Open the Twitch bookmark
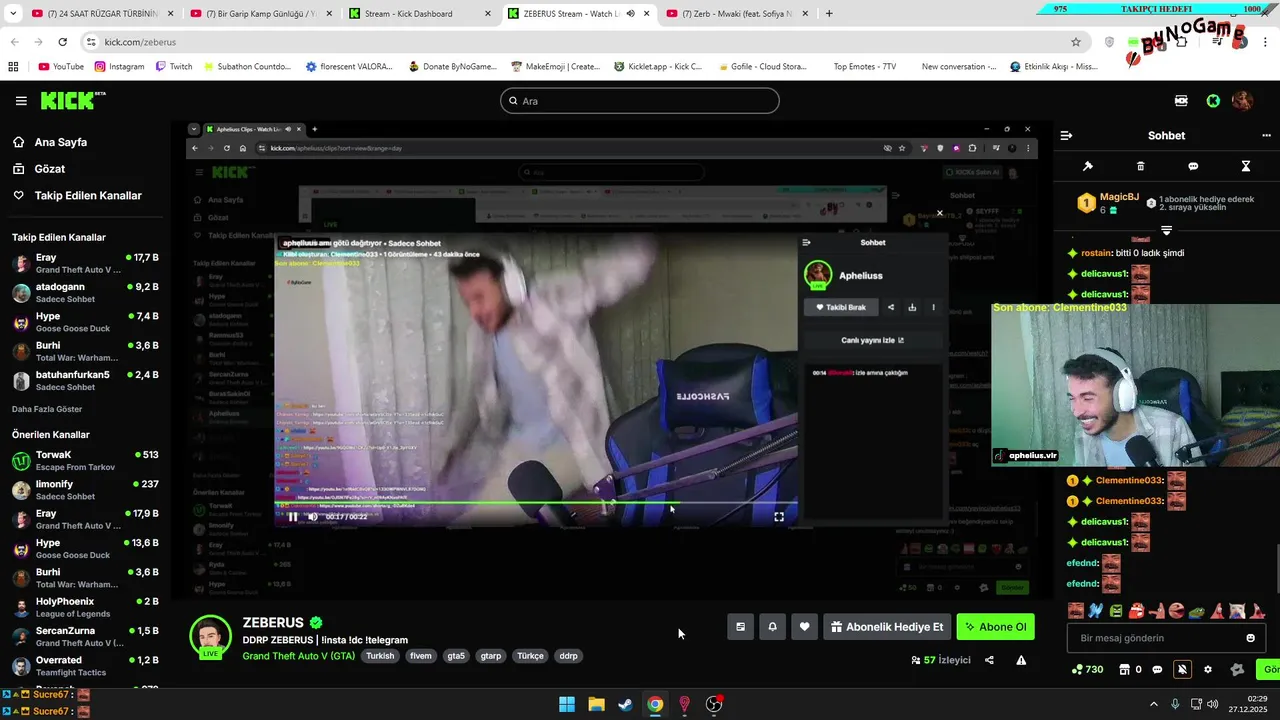The image size is (1280, 720). [x=174, y=67]
